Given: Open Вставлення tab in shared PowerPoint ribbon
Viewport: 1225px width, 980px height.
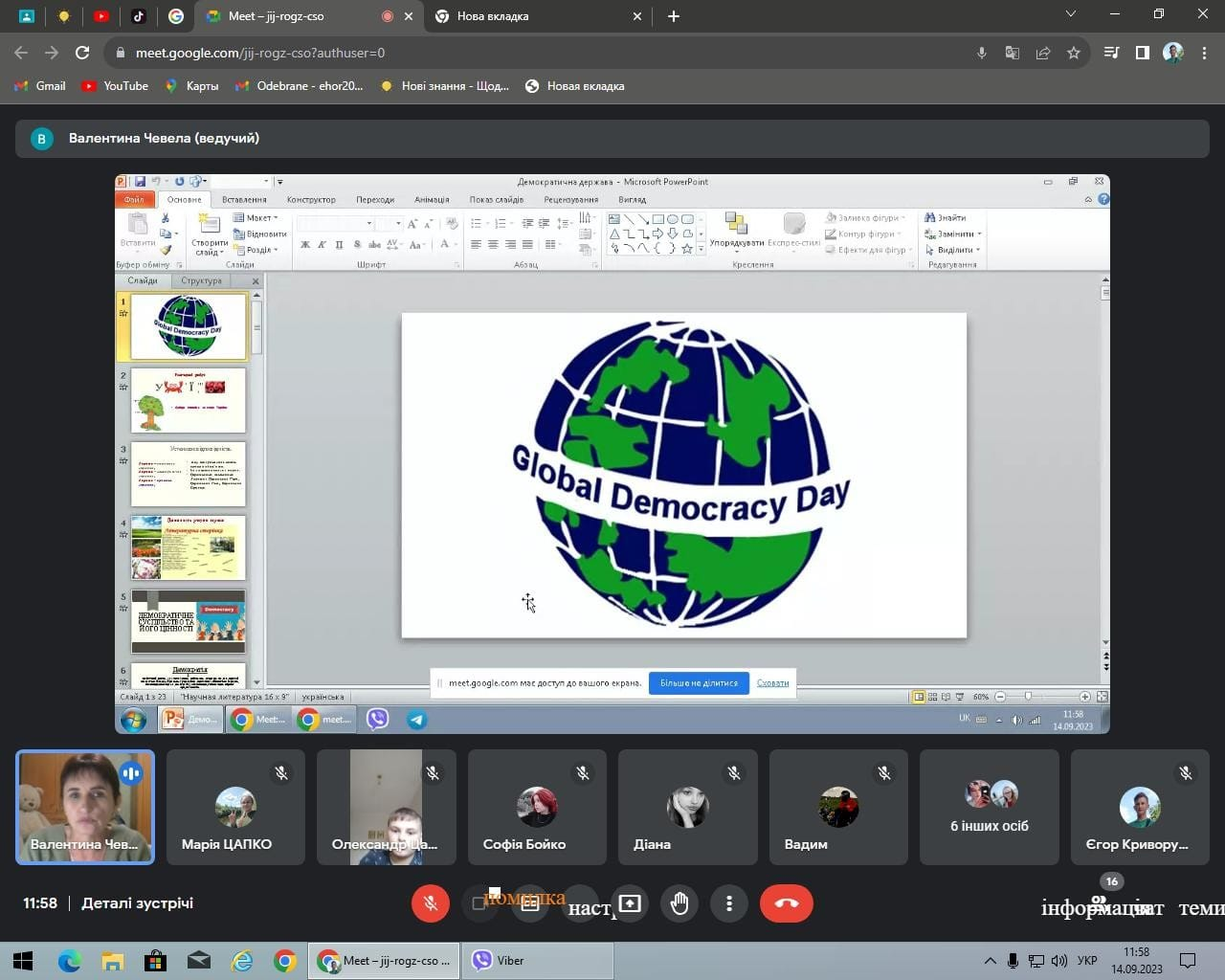Looking at the screenshot, I should click(x=244, y=200).
